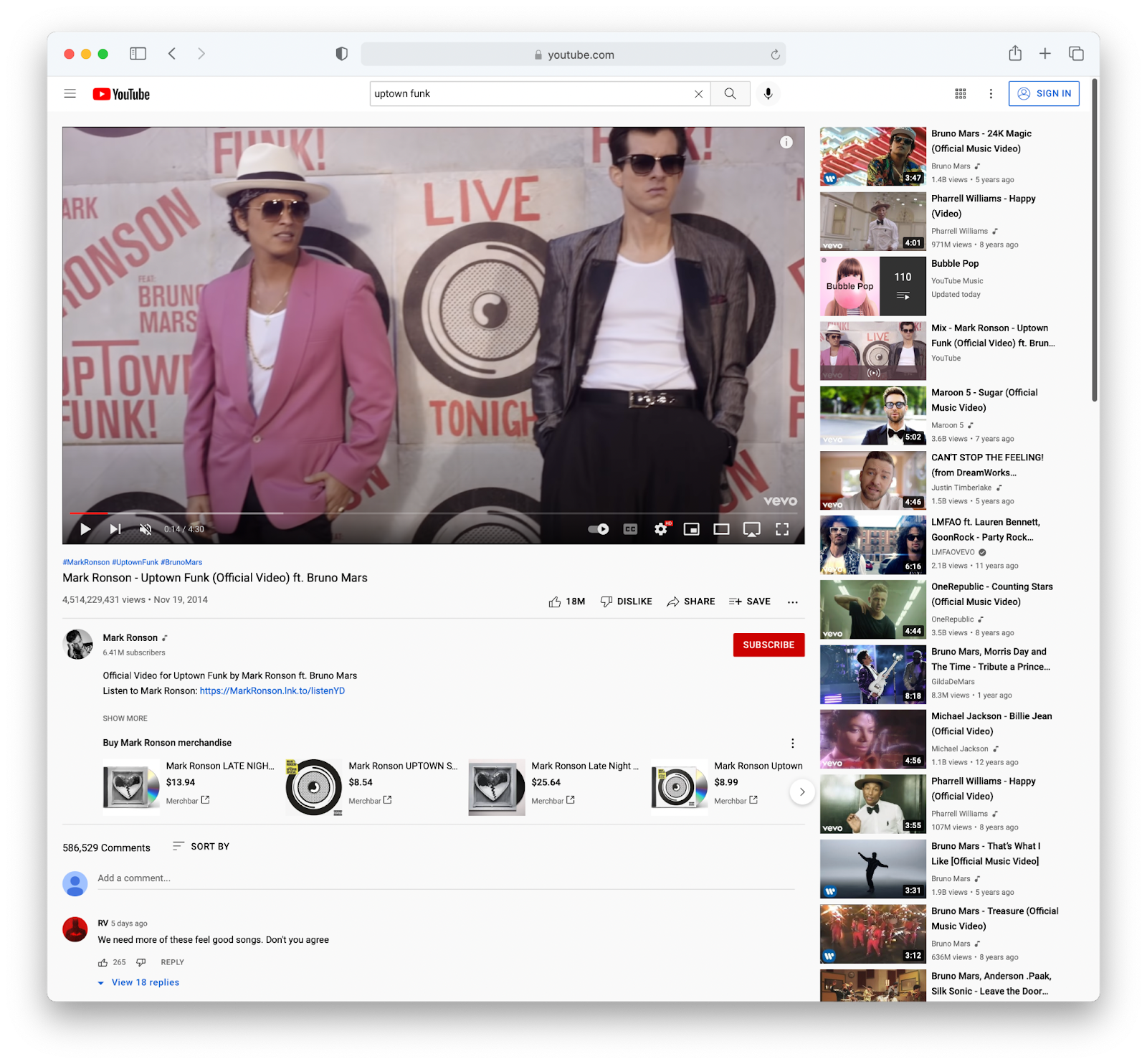Reply to RV's comment
This screenshot has height=1064, width=1147.
click(x=173, y=963)
